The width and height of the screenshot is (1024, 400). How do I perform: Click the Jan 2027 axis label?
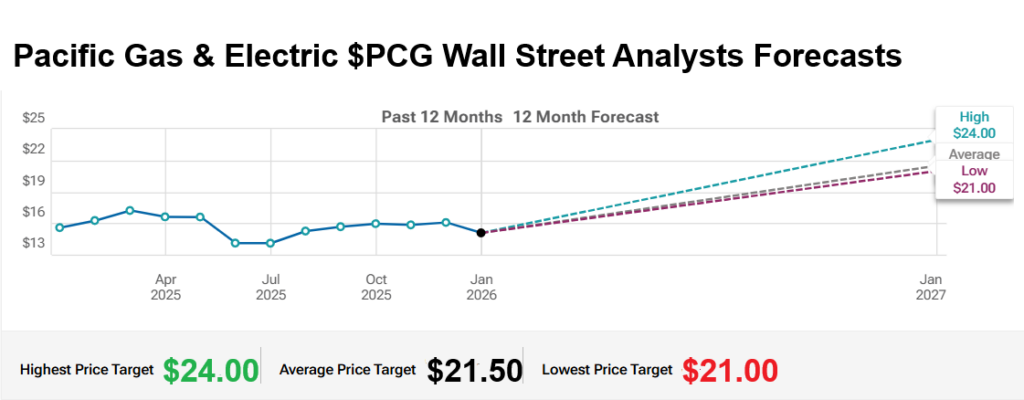pos(932,287)
